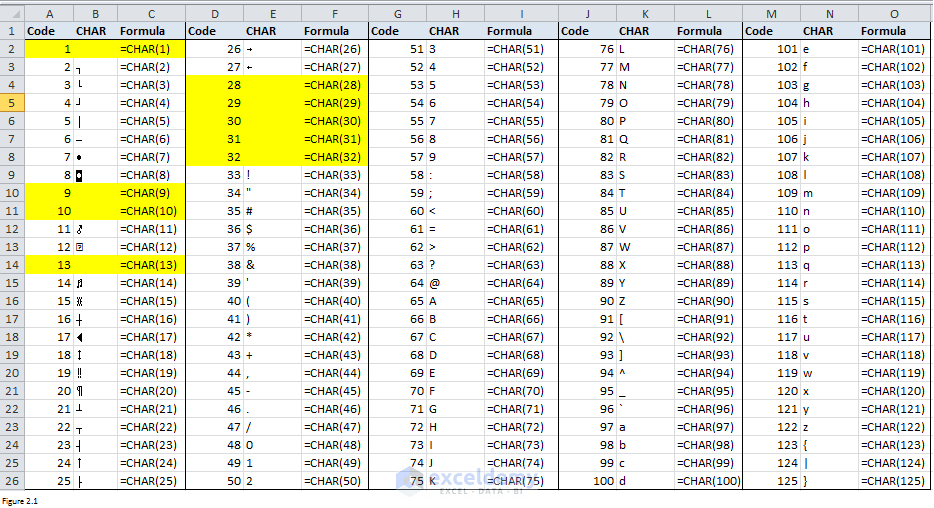
Task: Click the cell containing =CHAR(110)
Action: point(894,211)
